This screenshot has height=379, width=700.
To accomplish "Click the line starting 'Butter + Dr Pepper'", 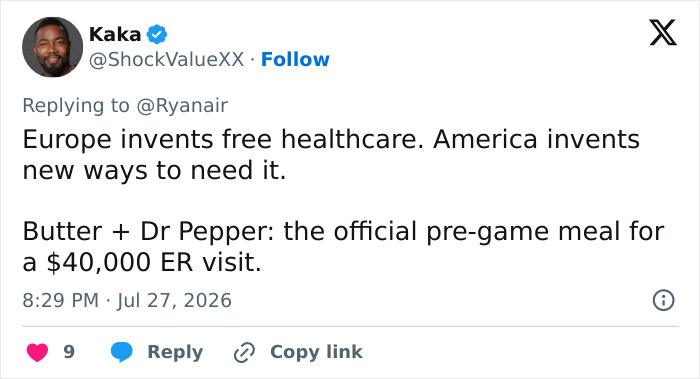I will (x=343, y=231).
